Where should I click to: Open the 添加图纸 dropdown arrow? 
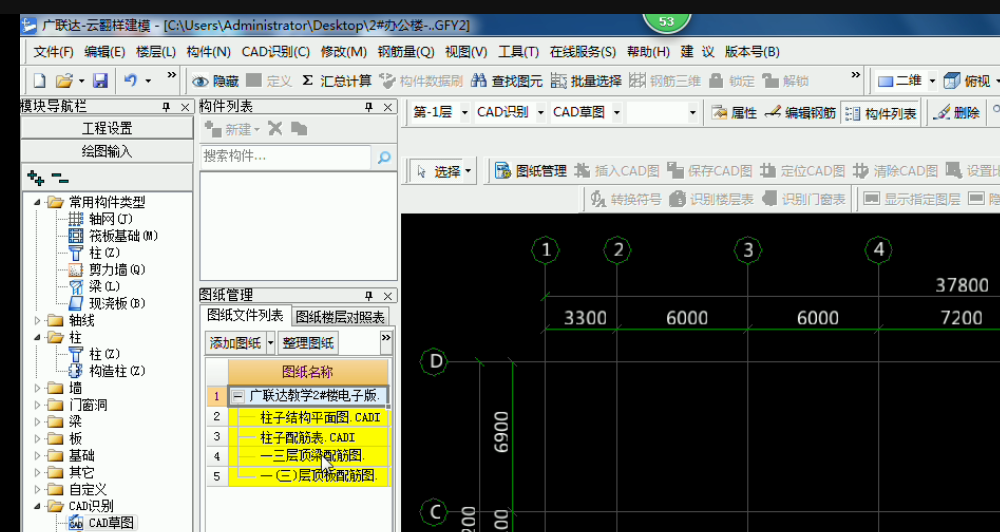270,343
